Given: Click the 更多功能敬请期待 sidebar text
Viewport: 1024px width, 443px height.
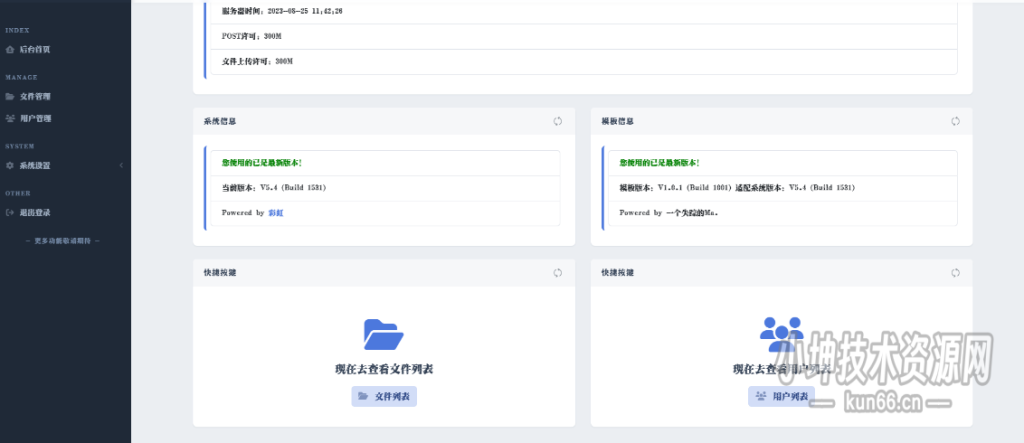Looking at the screenshot, I should coord(63,241).
